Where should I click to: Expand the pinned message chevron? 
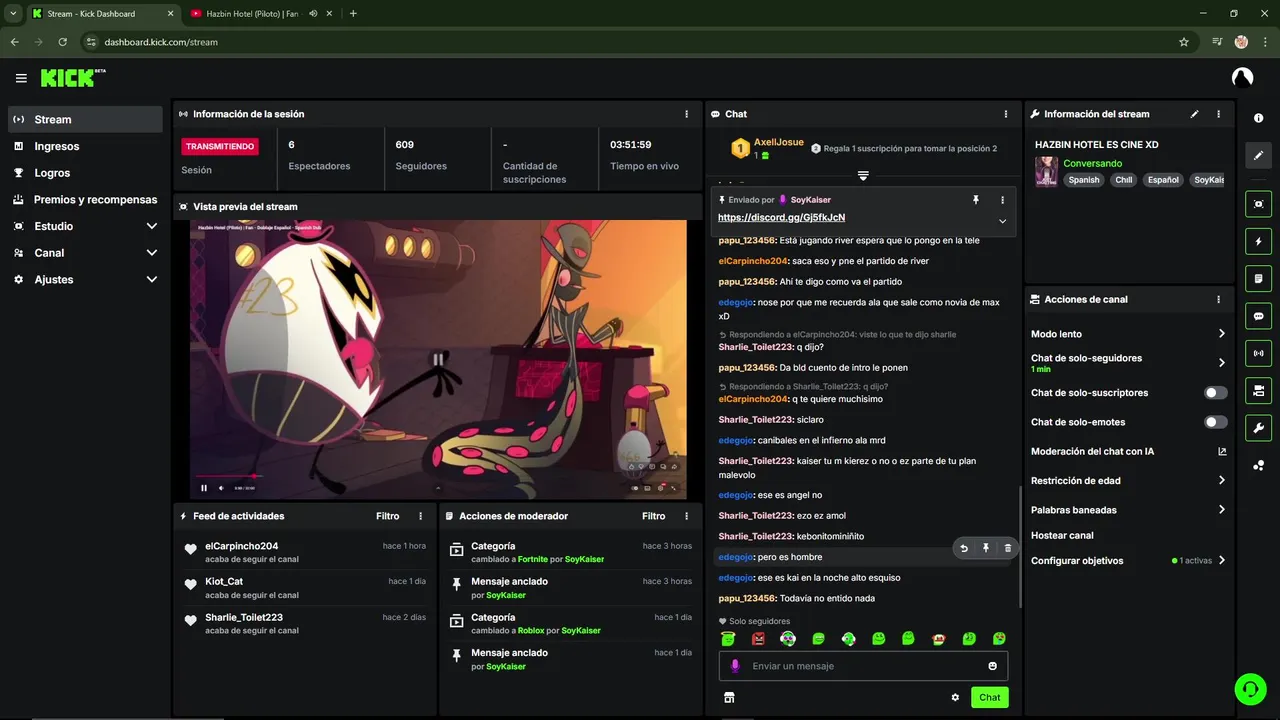click(1002, 221)
